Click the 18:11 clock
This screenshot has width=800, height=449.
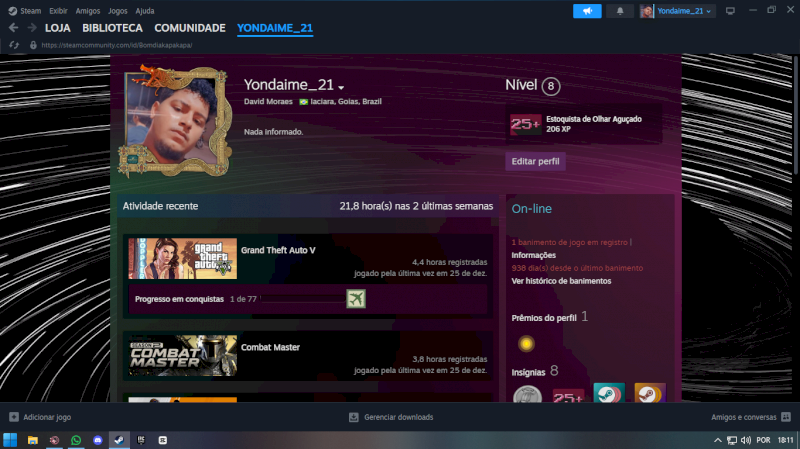tap(785, 440)
